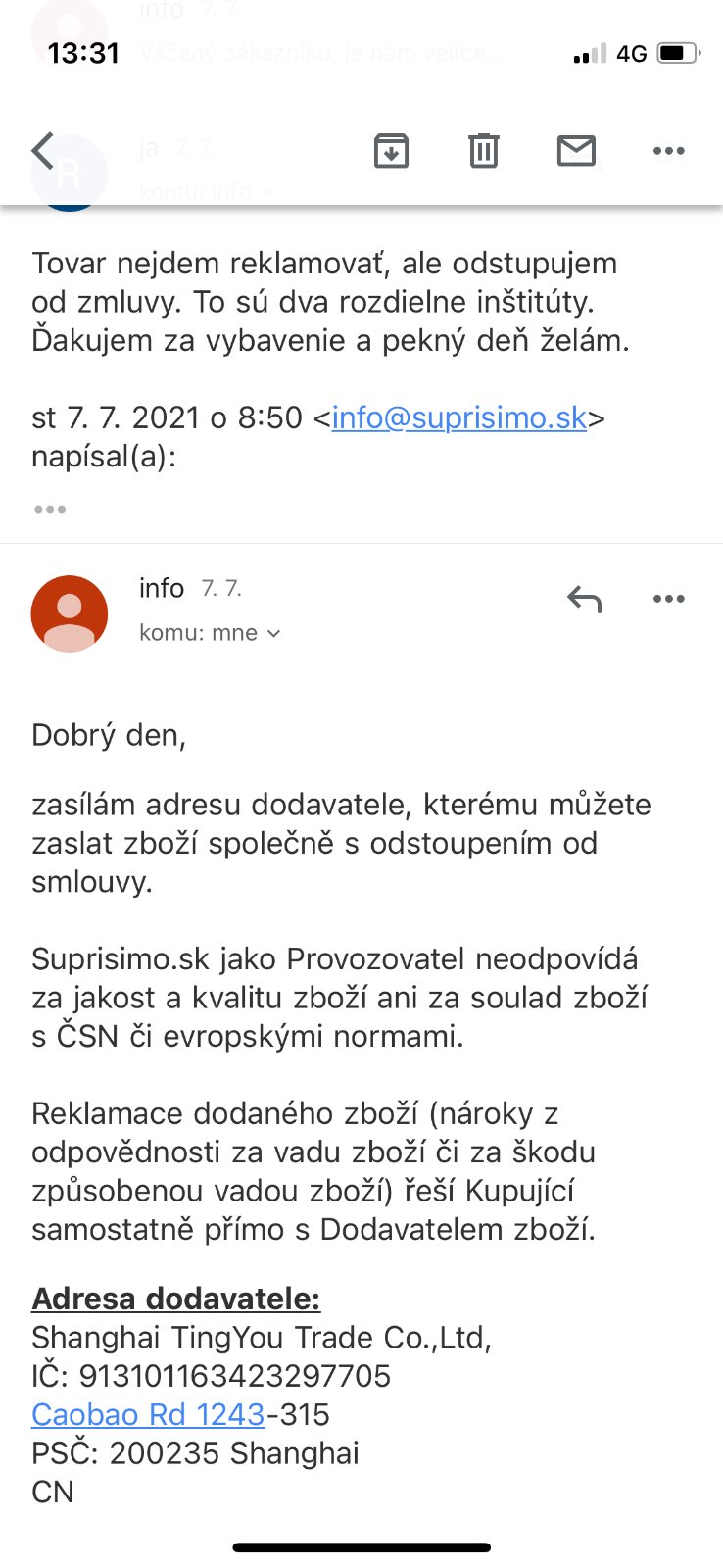Tap the 13:31 clock in status bar

[x=83, y=53]
